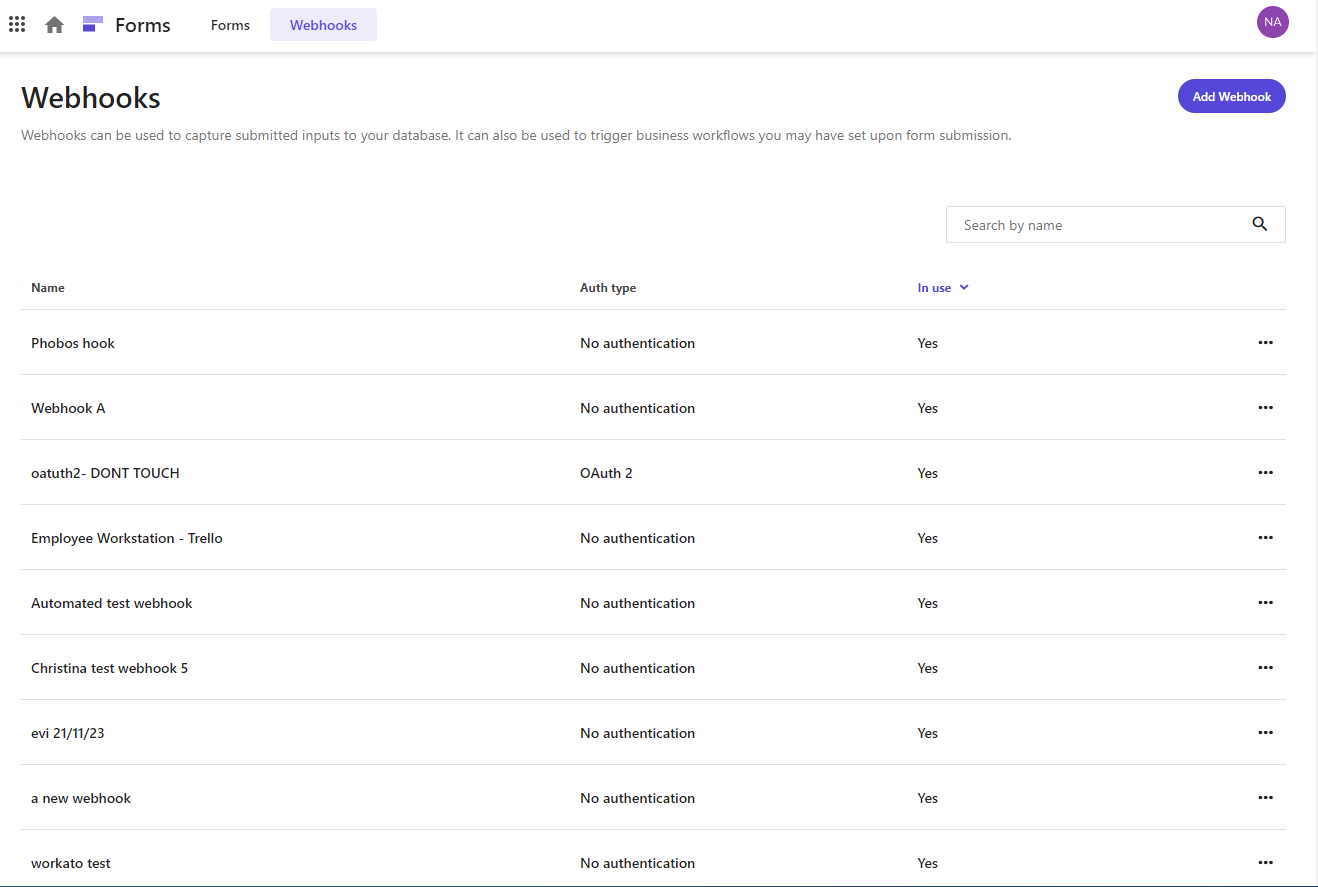The height and width of the screenshot is (887, 1318).
Task: Open more options for a new webhook
Action: [x=1265, y=798]
